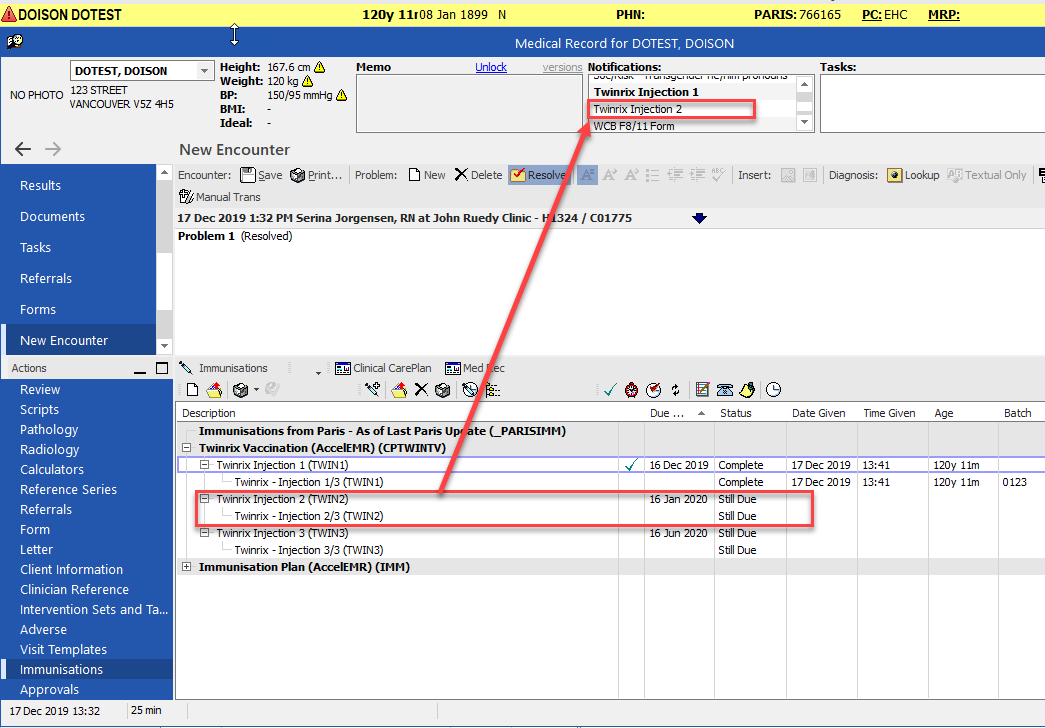Screen dimensions: 1045x728
Task: Click the green checkmark toolbar icon
Action: pos(610,390)
